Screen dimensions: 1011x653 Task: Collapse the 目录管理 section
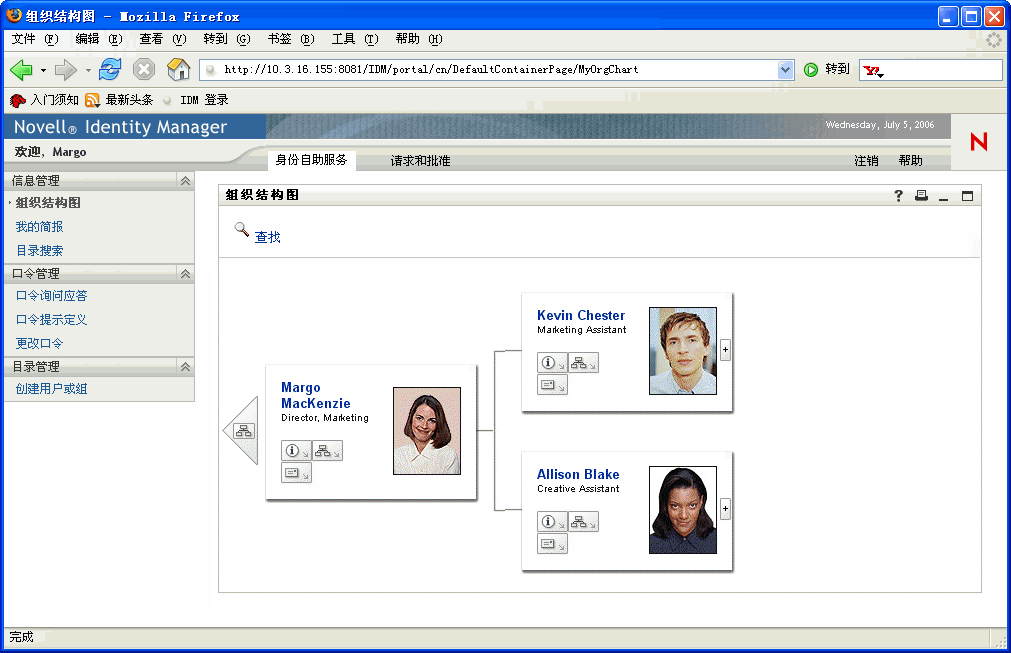[185, 367]
